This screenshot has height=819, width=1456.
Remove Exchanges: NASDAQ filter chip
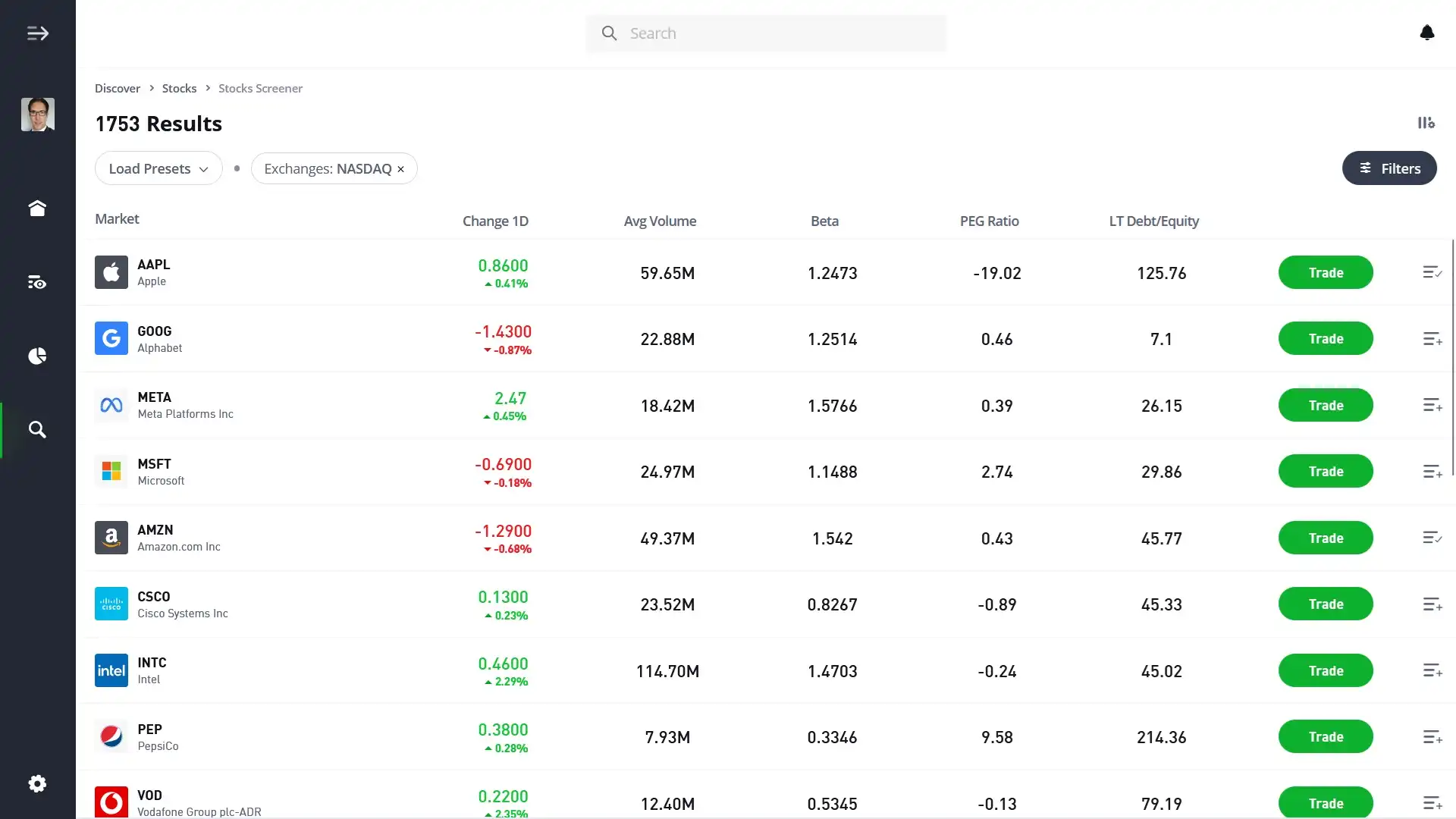[400, 169]
